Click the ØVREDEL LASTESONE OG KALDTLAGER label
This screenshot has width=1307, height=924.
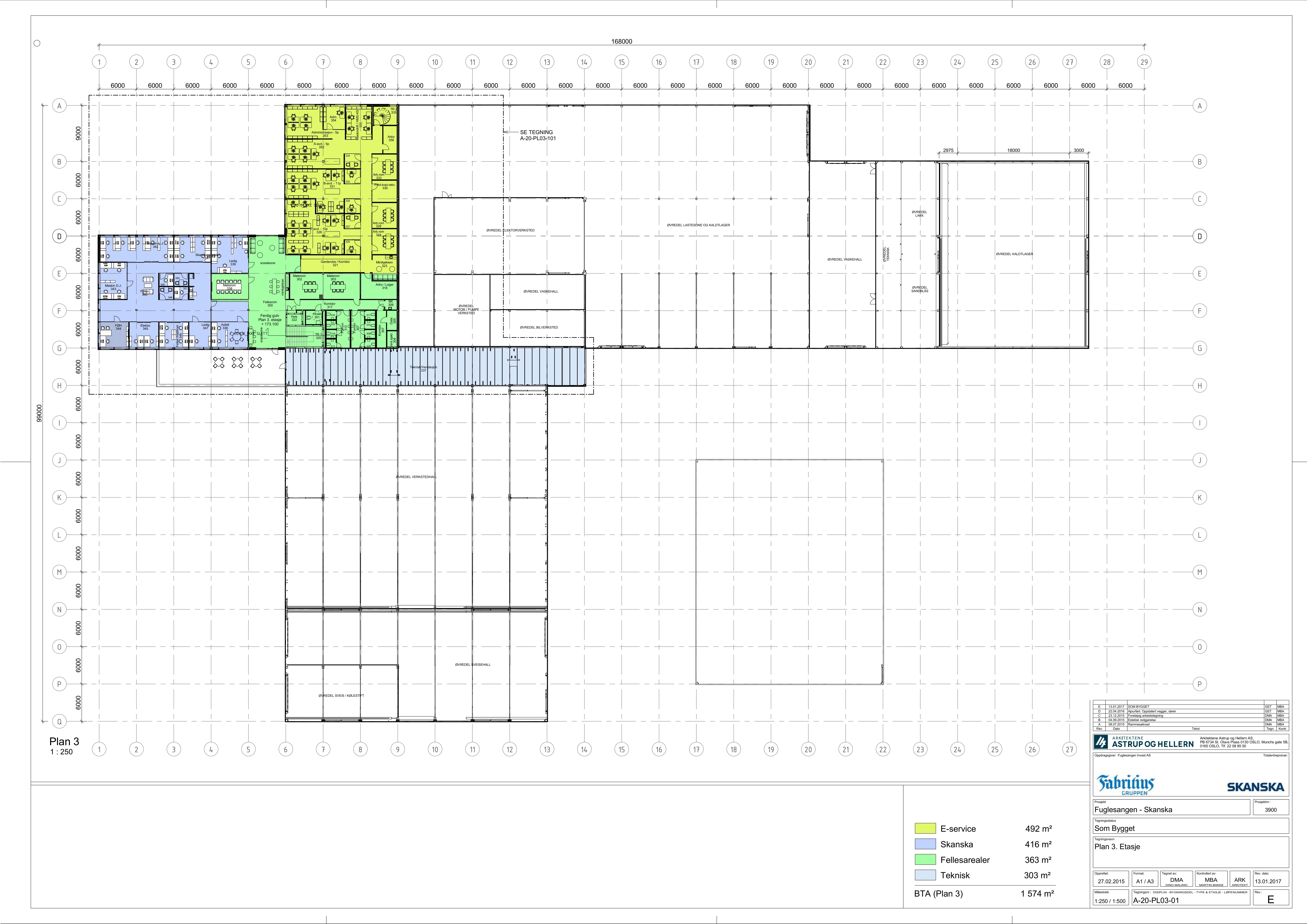point(698,225)
